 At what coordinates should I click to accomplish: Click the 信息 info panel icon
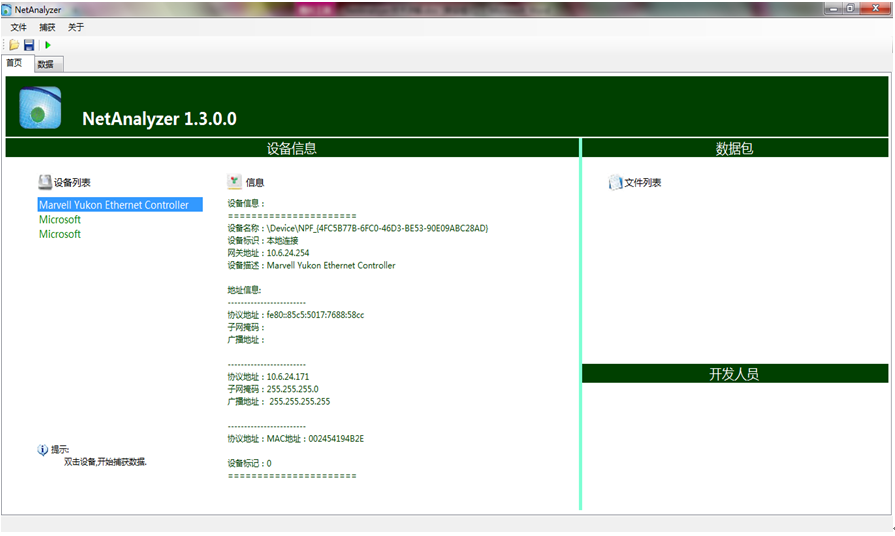pos(234,182)
